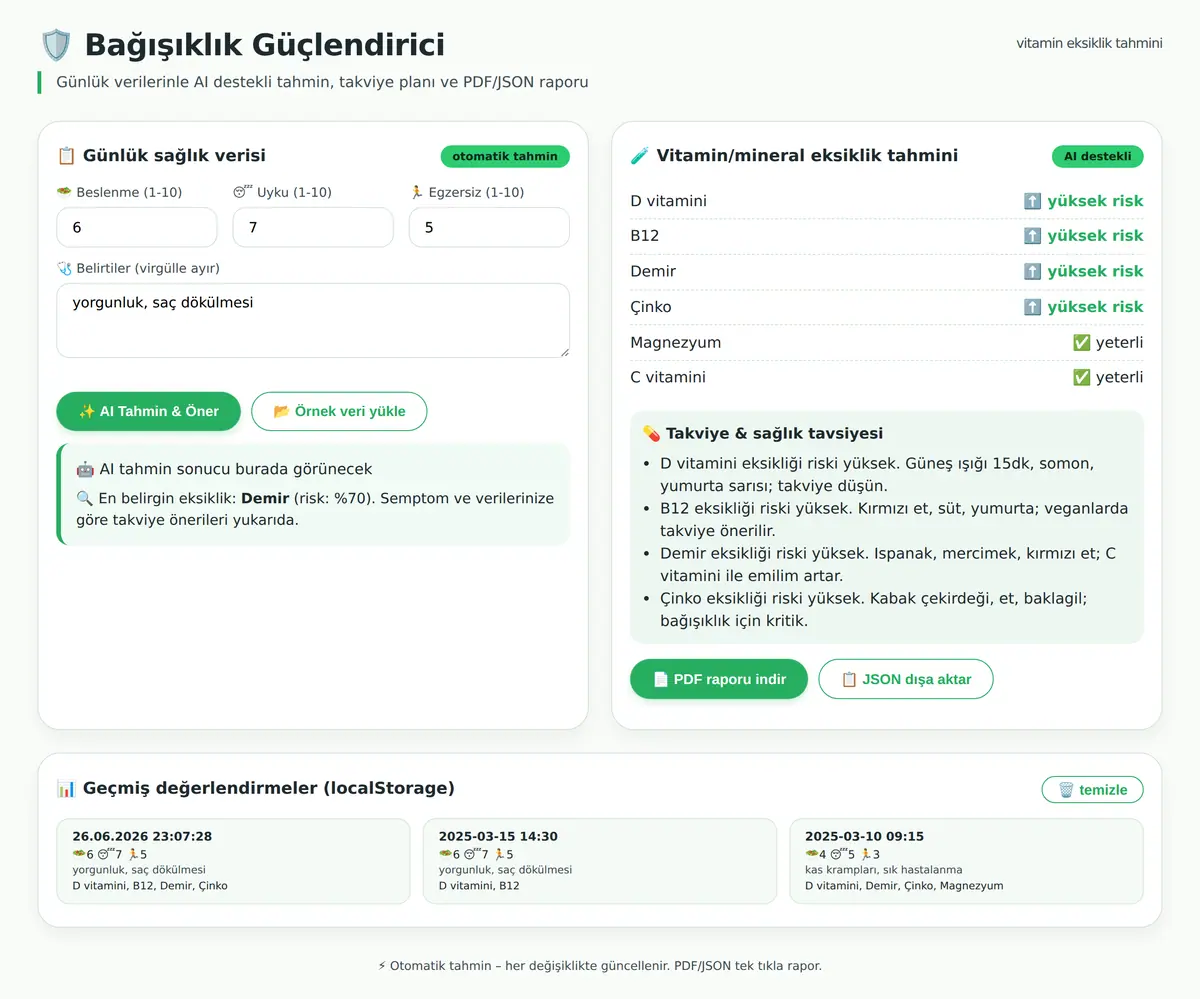Click the C vitamini label
This screenshot has width=1200, height=999.
point(668,377)
